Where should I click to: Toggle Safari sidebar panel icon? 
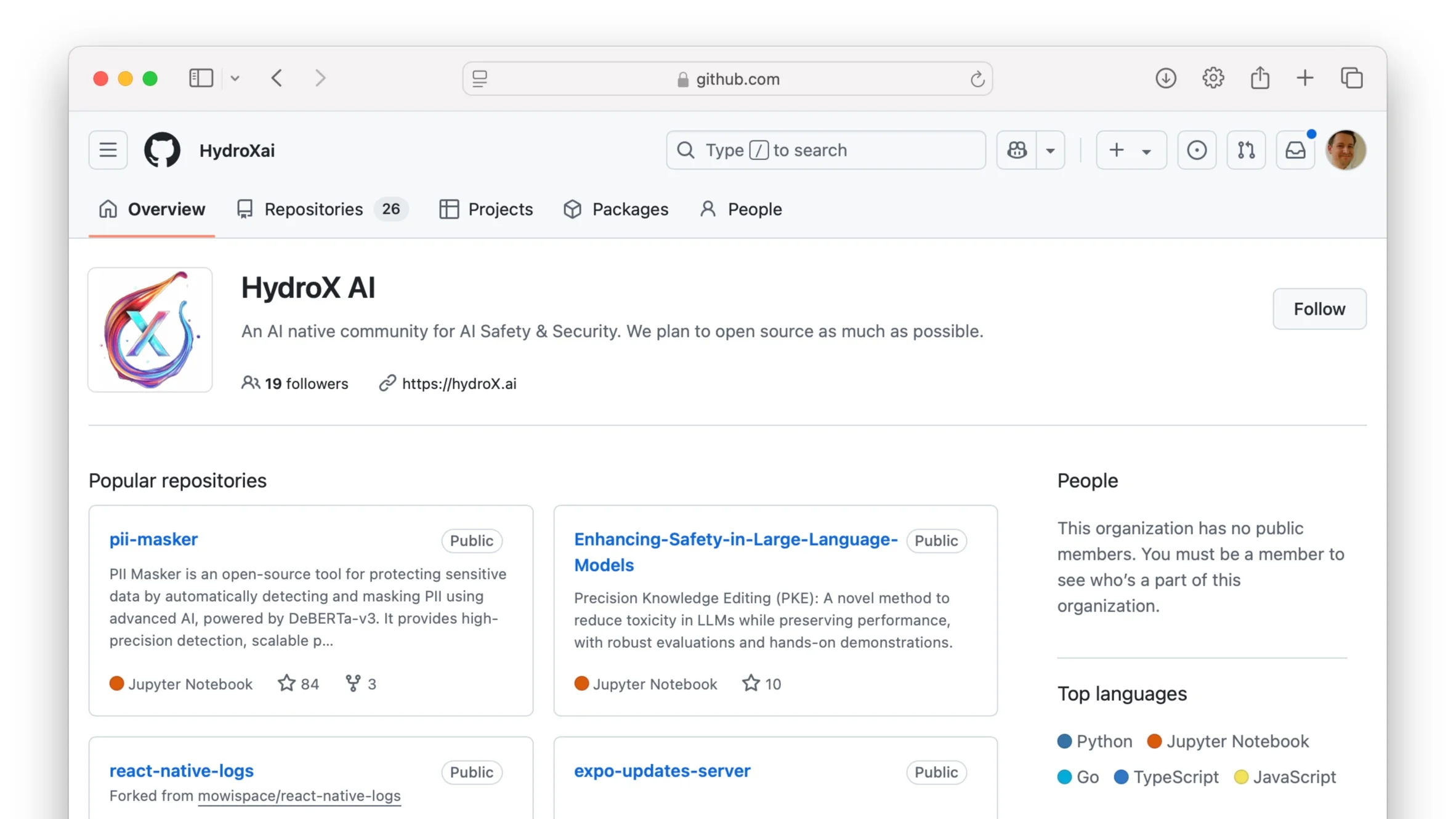click(x=201, y=78)
